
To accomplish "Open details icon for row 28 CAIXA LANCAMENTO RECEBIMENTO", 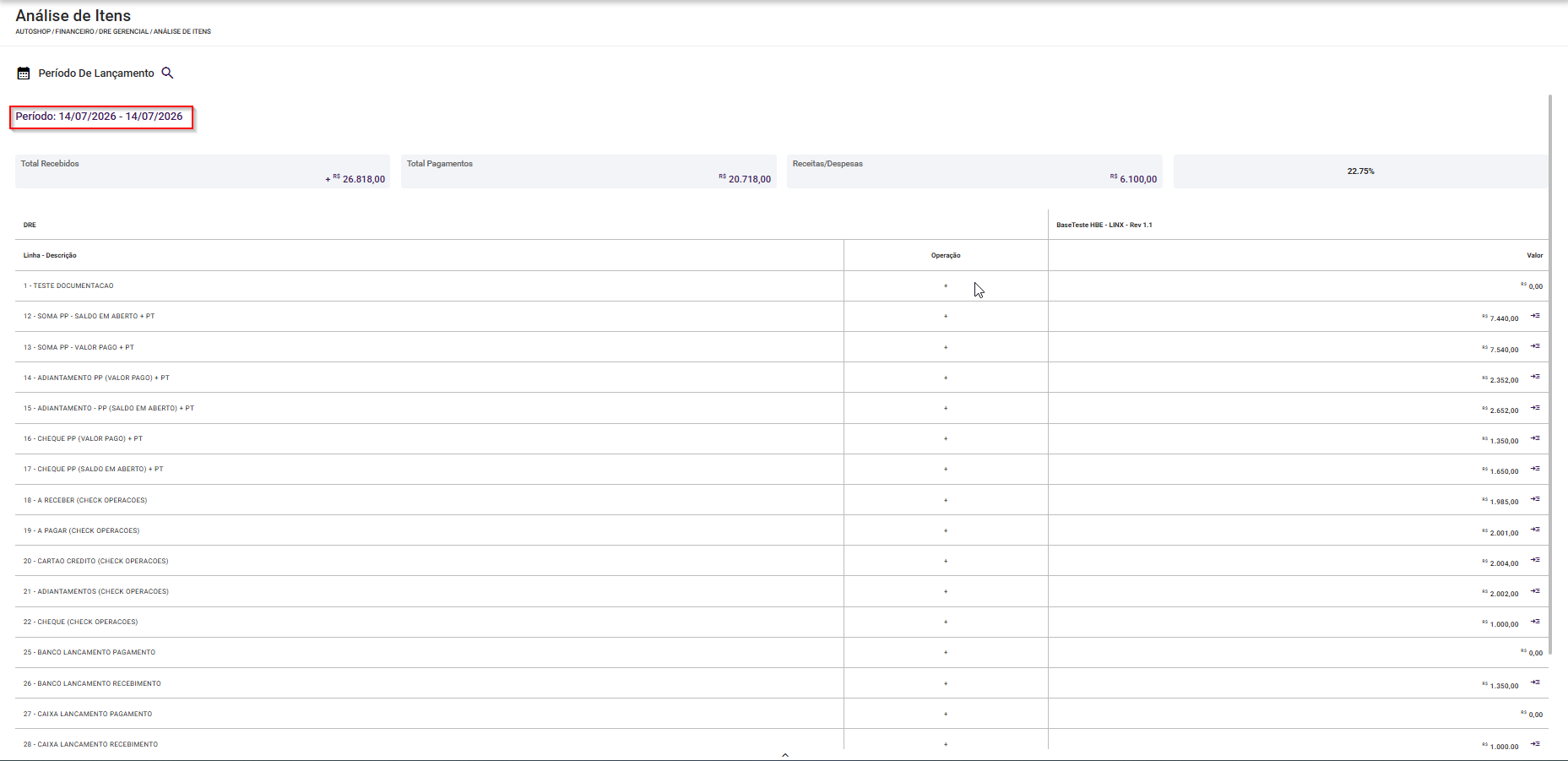I will point(1535,744).
